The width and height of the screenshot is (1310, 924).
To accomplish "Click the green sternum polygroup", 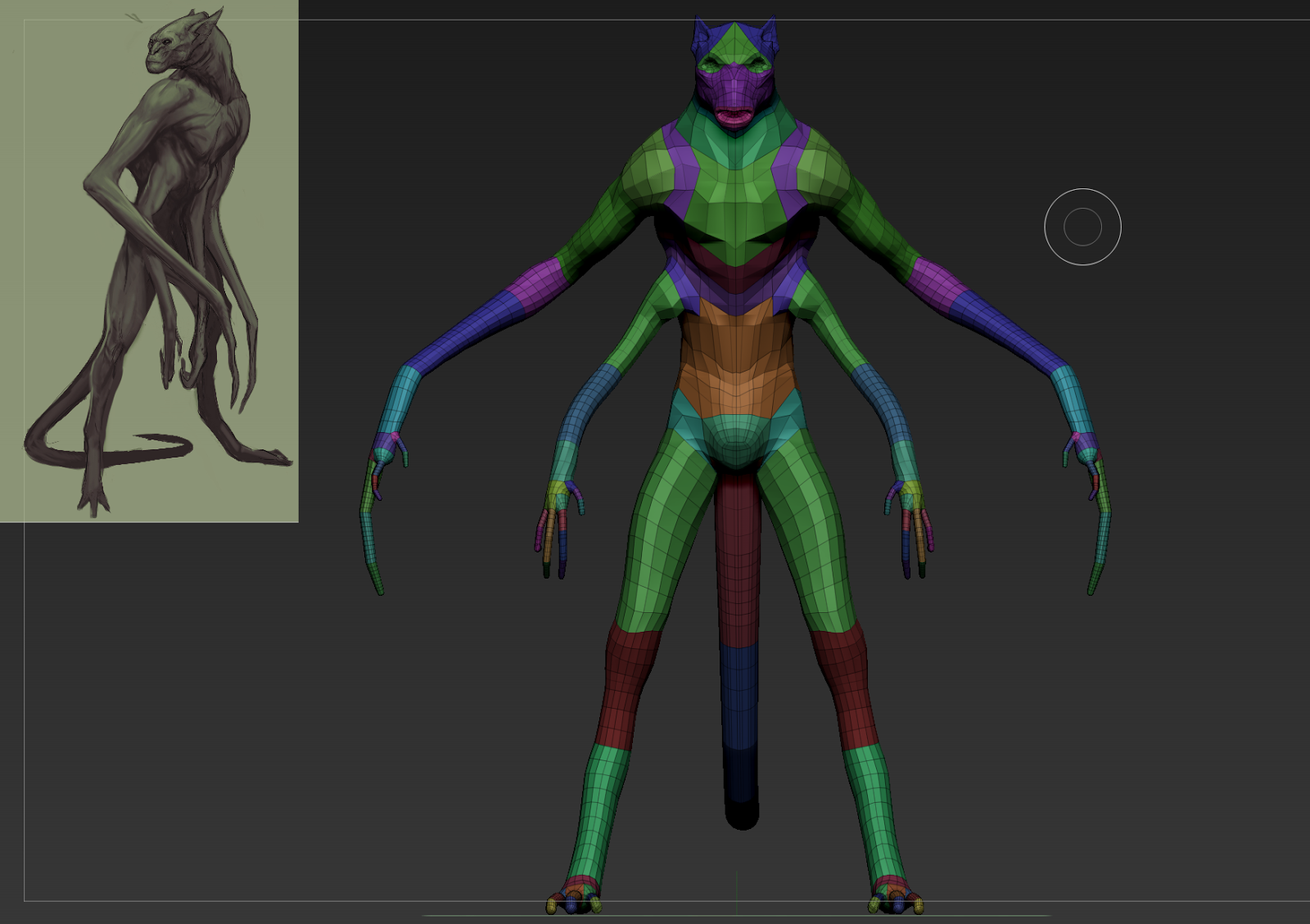I will point(737,188).
